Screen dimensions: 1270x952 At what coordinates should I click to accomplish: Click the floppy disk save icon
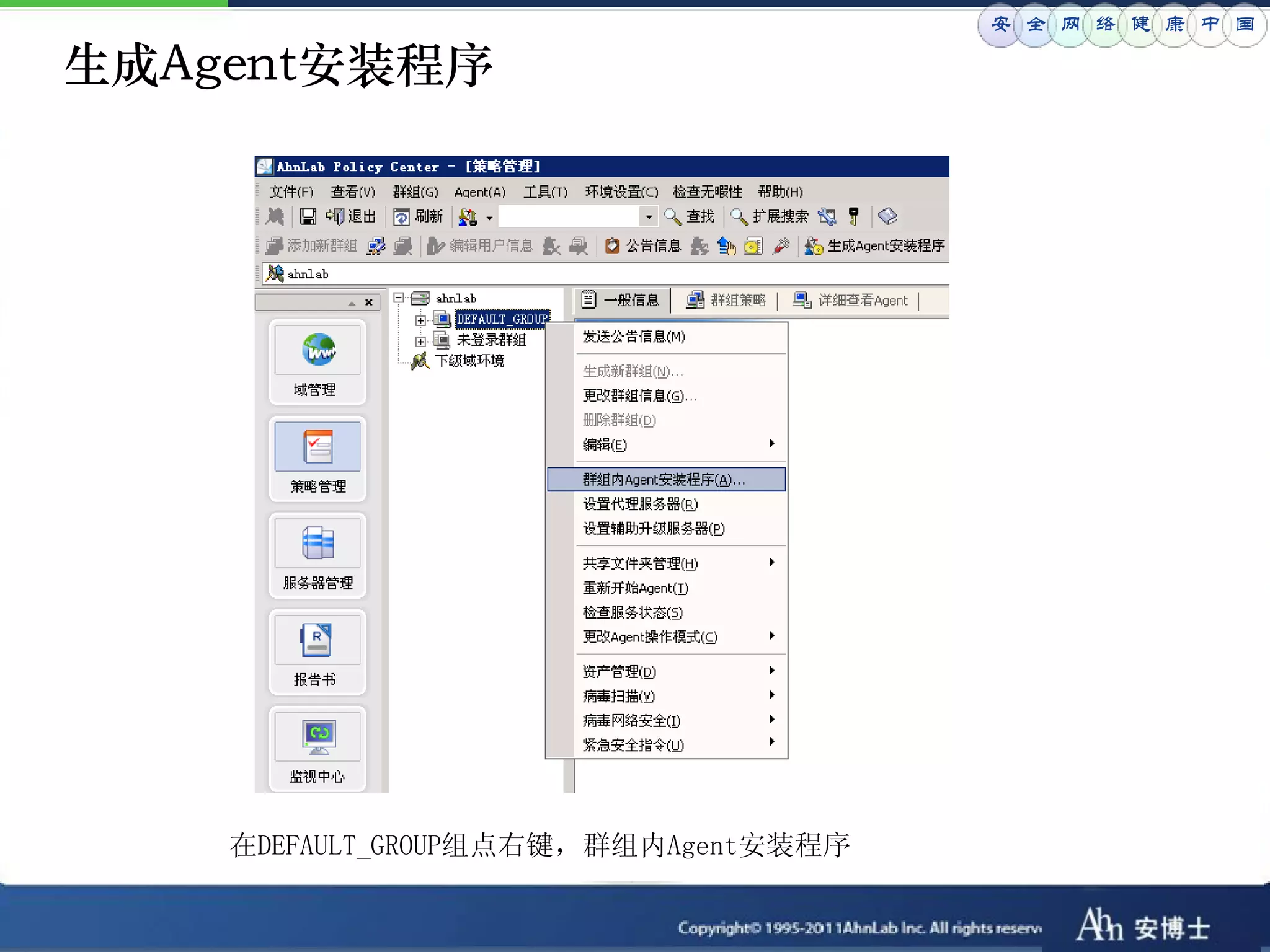308,216
